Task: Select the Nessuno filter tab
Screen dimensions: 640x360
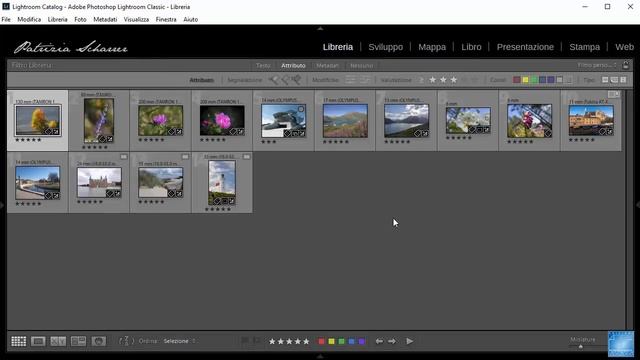Action: pyautogui.click(x=362, y=65)
